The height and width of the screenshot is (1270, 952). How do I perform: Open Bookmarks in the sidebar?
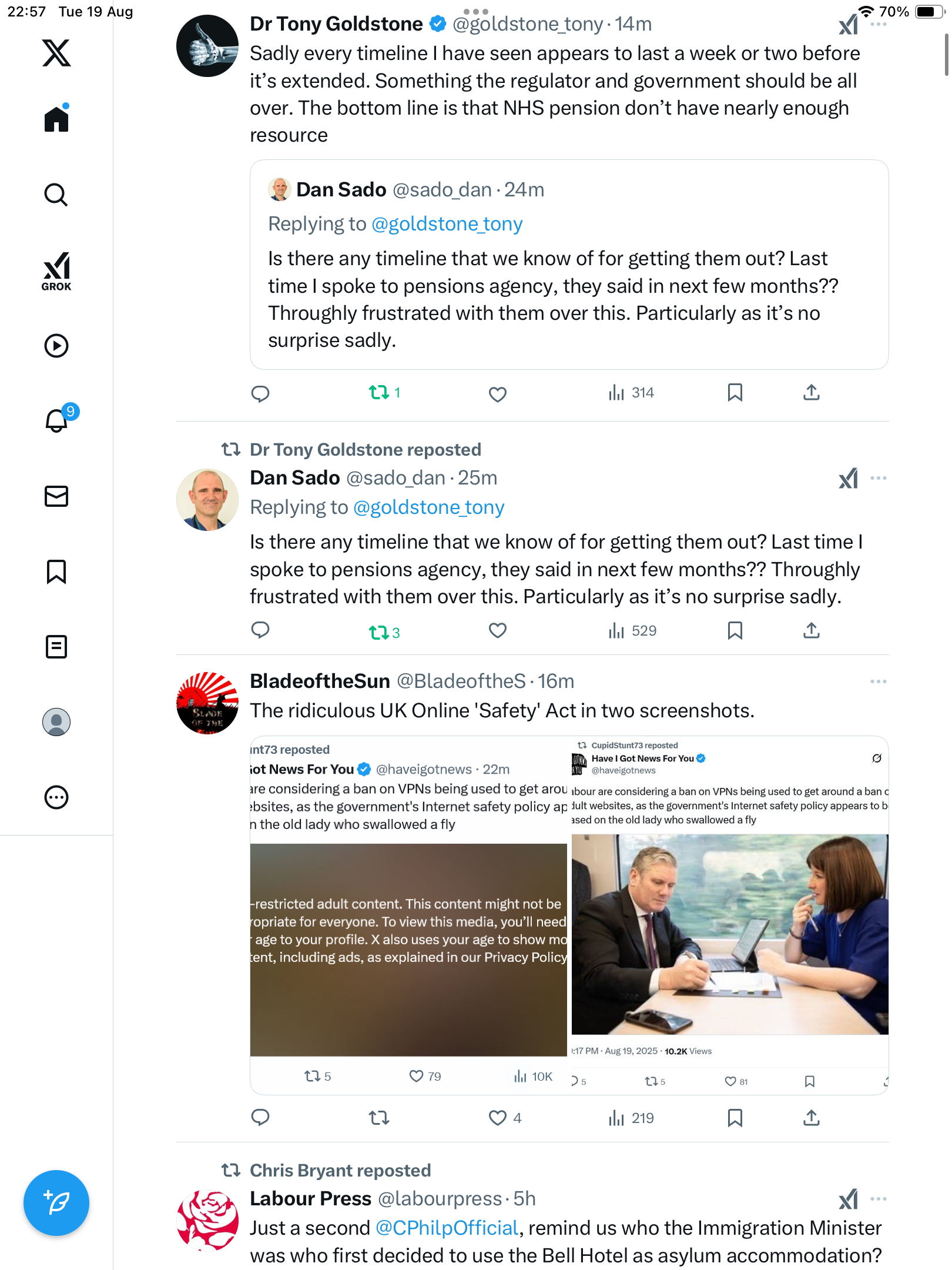point(56,571)
